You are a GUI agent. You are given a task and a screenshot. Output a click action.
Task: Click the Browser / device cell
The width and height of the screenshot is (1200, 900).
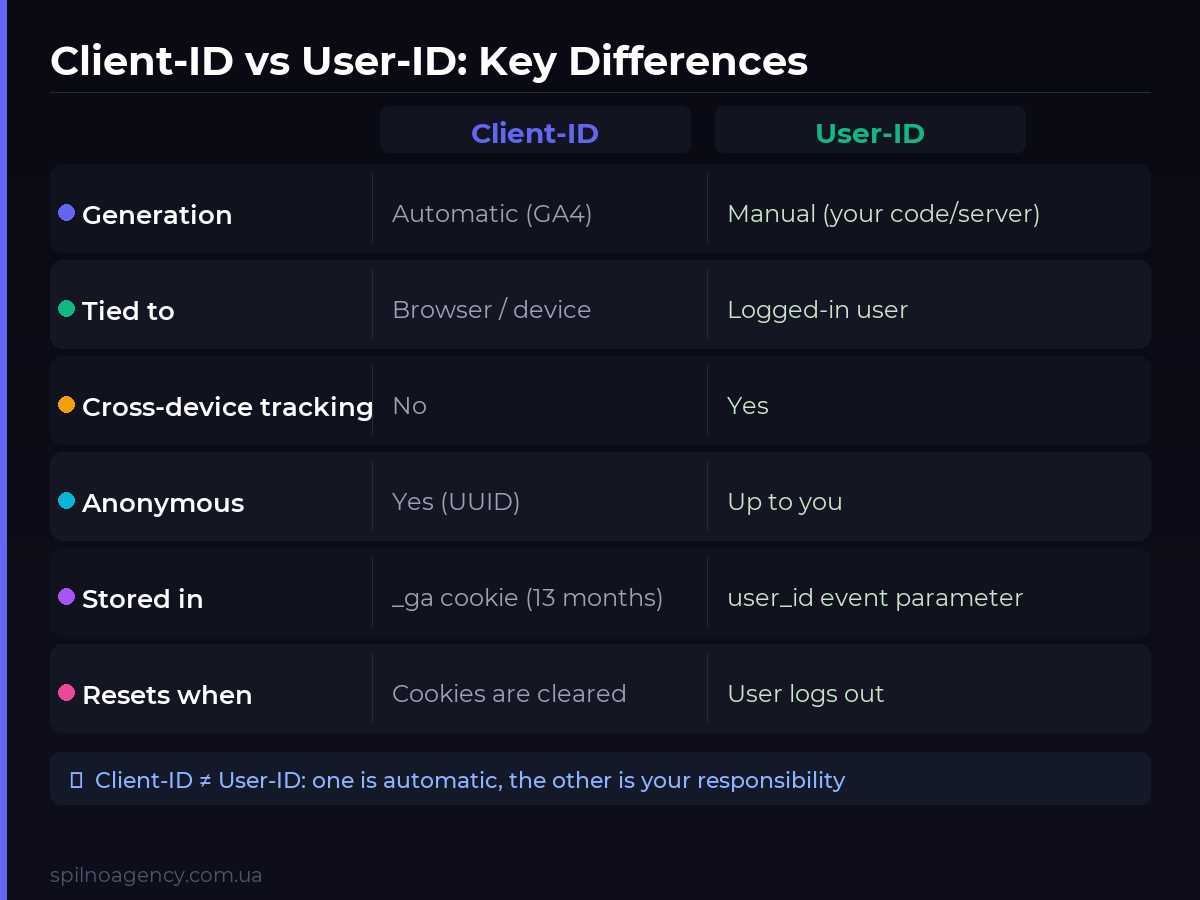click(x=491, y=310)
